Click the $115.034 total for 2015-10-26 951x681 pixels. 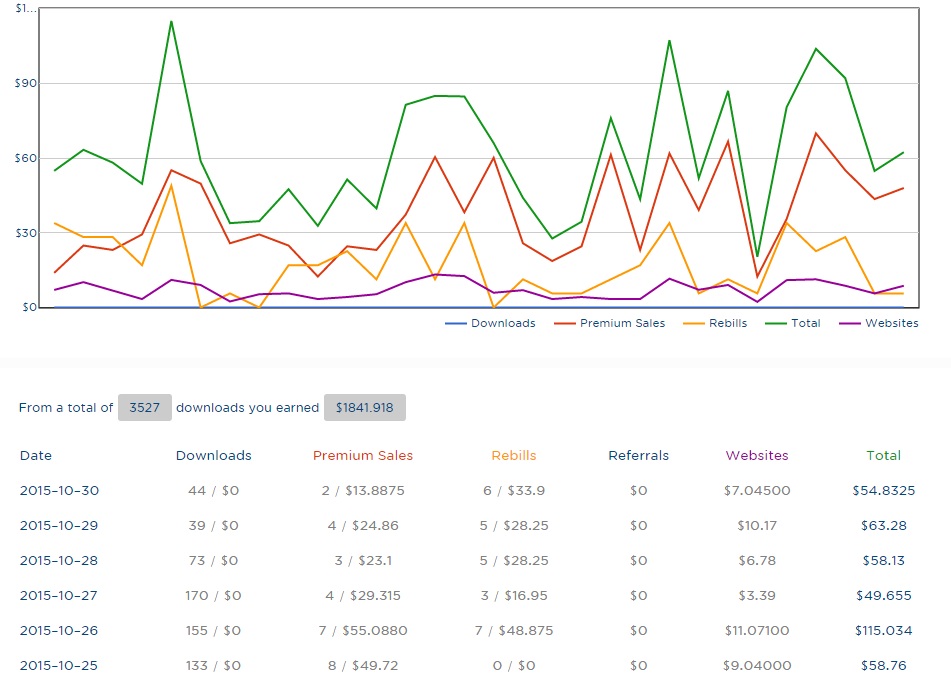tap(884, 630)
